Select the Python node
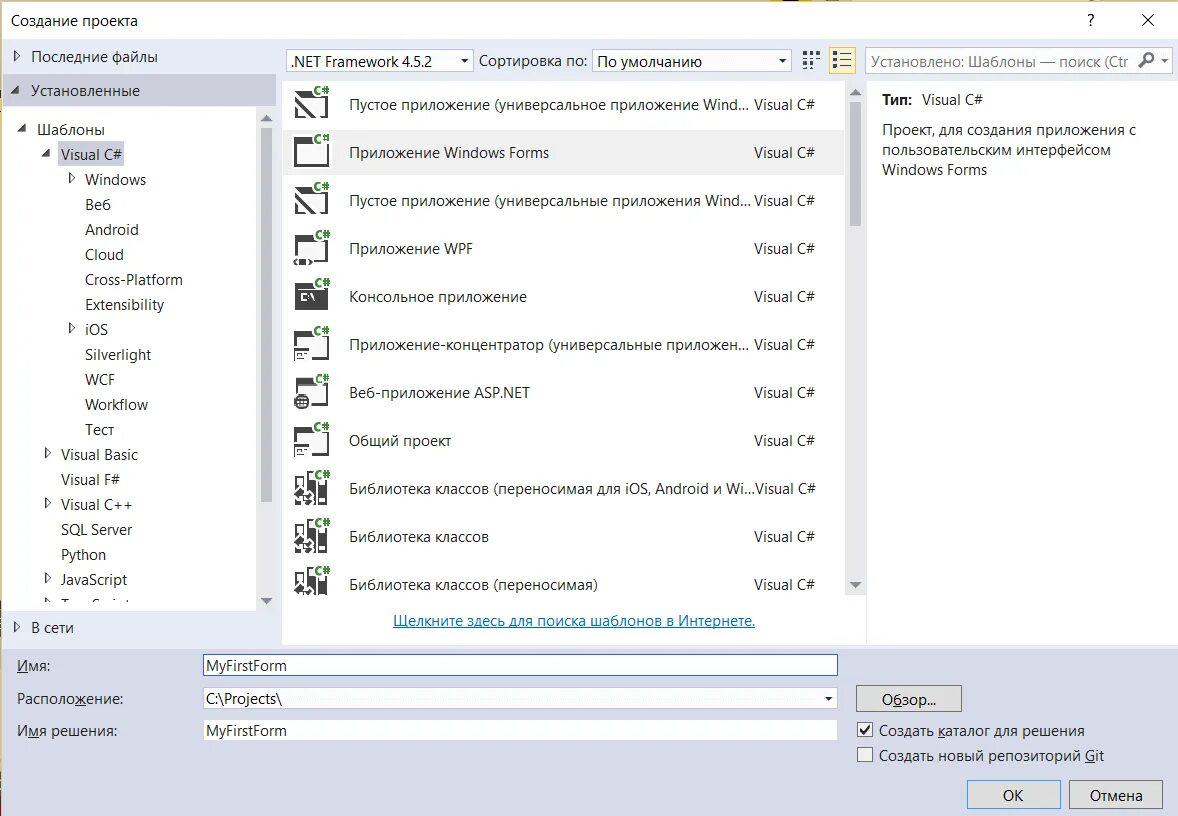 (x=83, y=555)
